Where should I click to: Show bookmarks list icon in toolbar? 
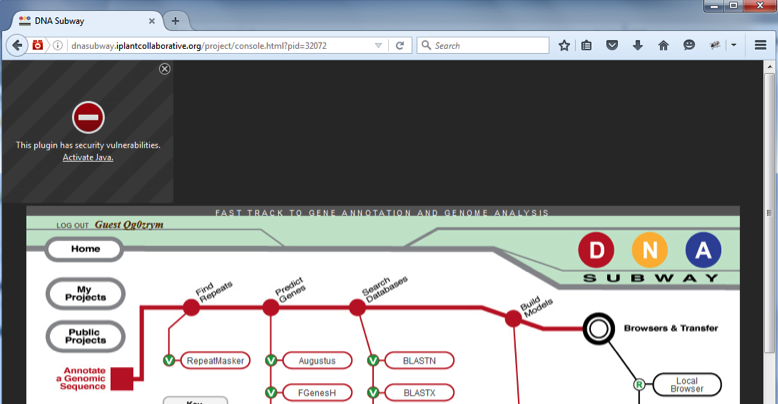point(586,46)
